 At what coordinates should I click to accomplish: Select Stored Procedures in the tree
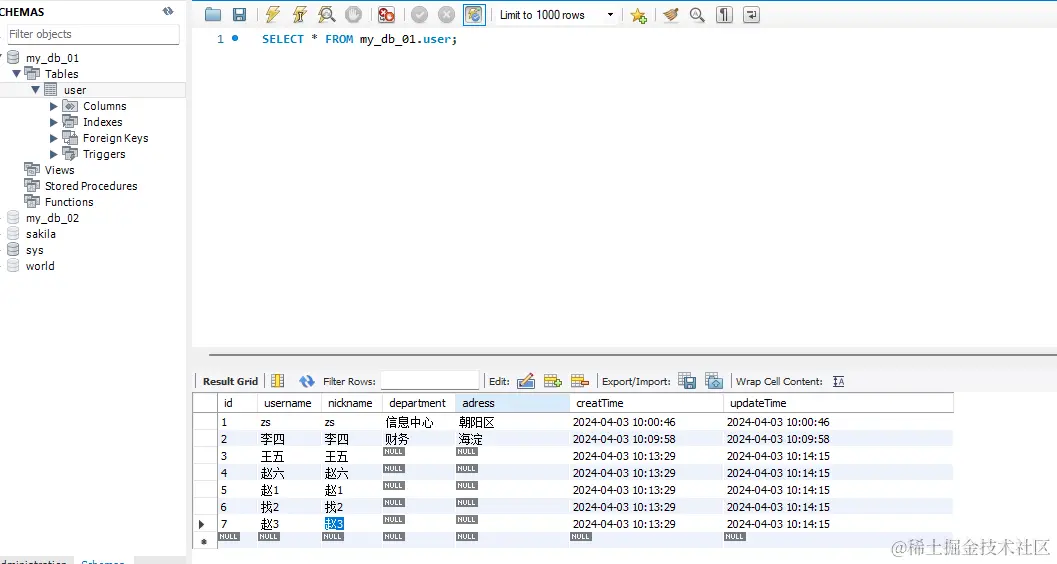tap(91, 186)
